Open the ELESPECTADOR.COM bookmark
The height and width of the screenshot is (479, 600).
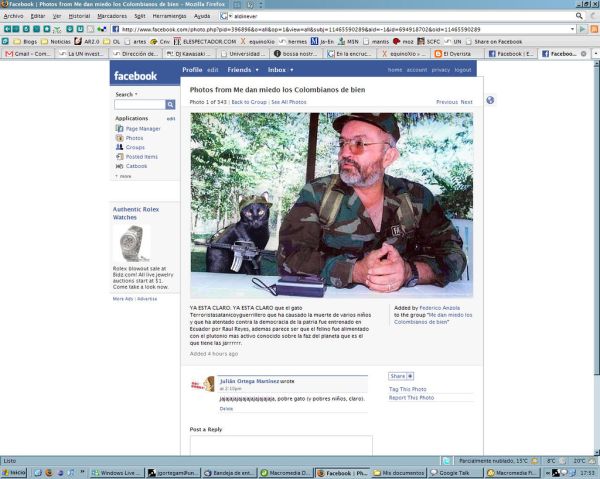point(205,42)
